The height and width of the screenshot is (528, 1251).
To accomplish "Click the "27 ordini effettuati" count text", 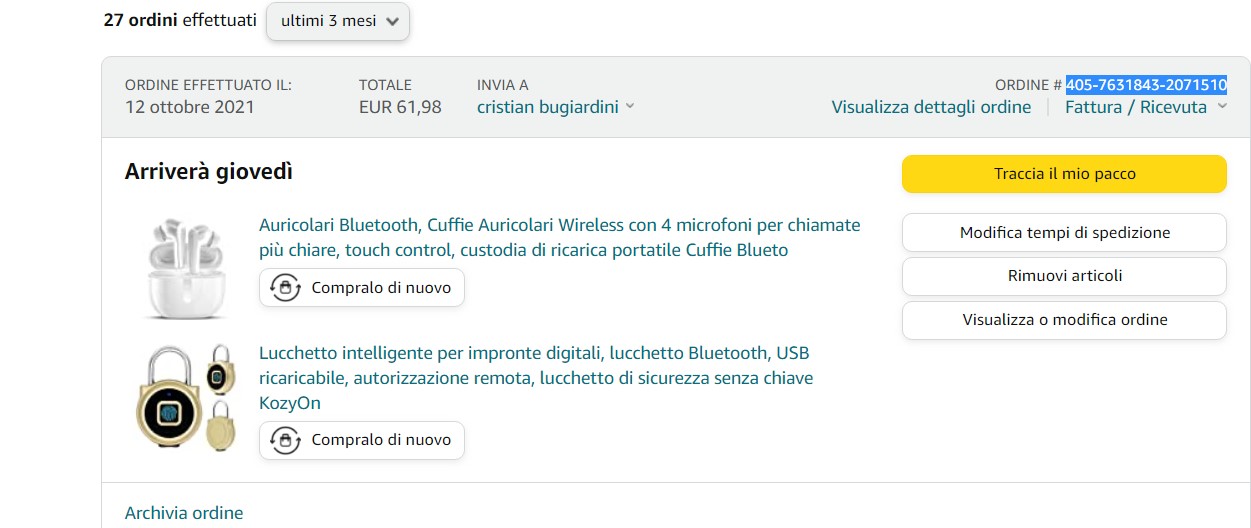I will coord(180,20).
